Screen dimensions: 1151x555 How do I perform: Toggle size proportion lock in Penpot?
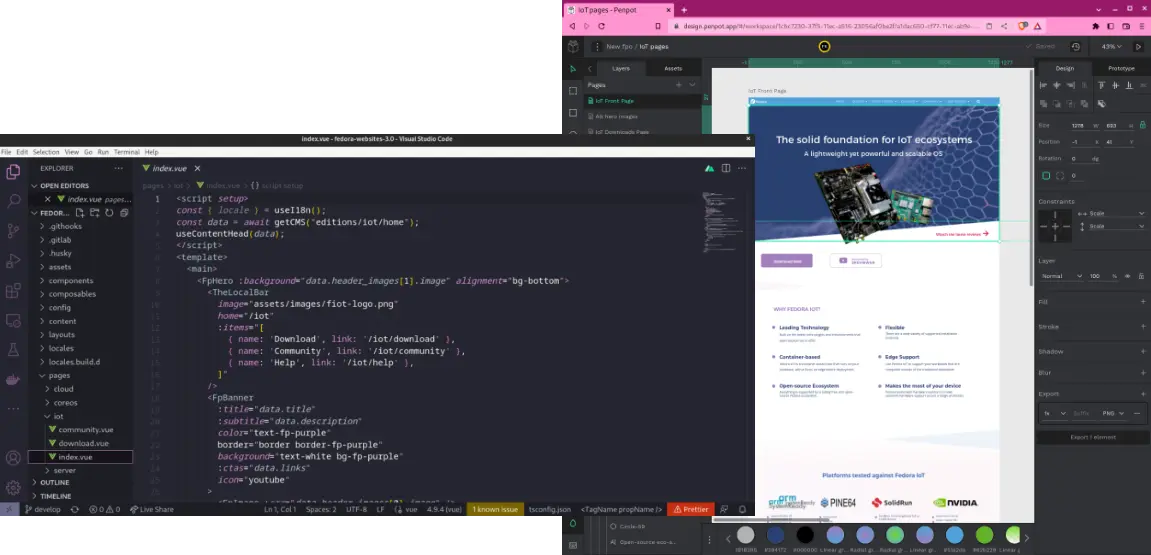coord(1141,126)
